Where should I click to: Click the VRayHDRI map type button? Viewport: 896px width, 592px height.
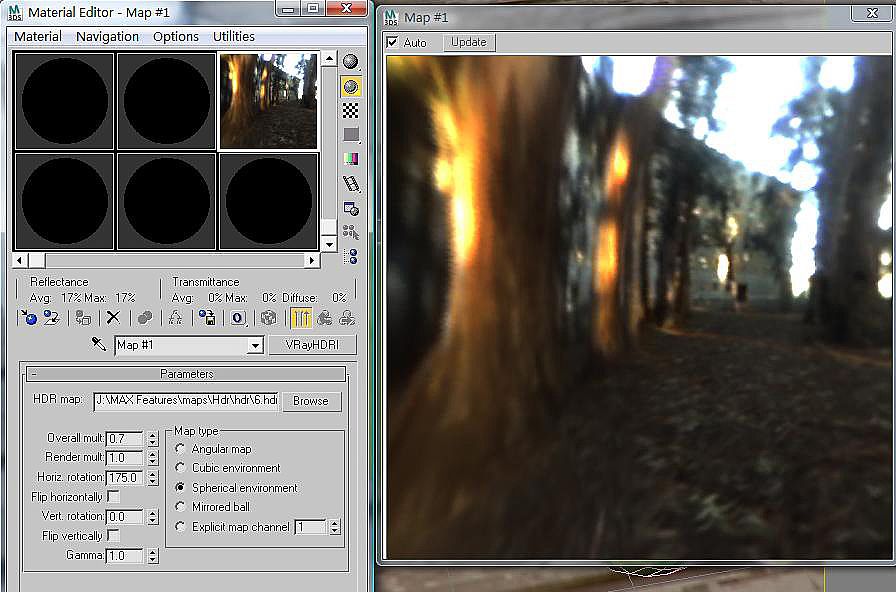click(312, 345)
